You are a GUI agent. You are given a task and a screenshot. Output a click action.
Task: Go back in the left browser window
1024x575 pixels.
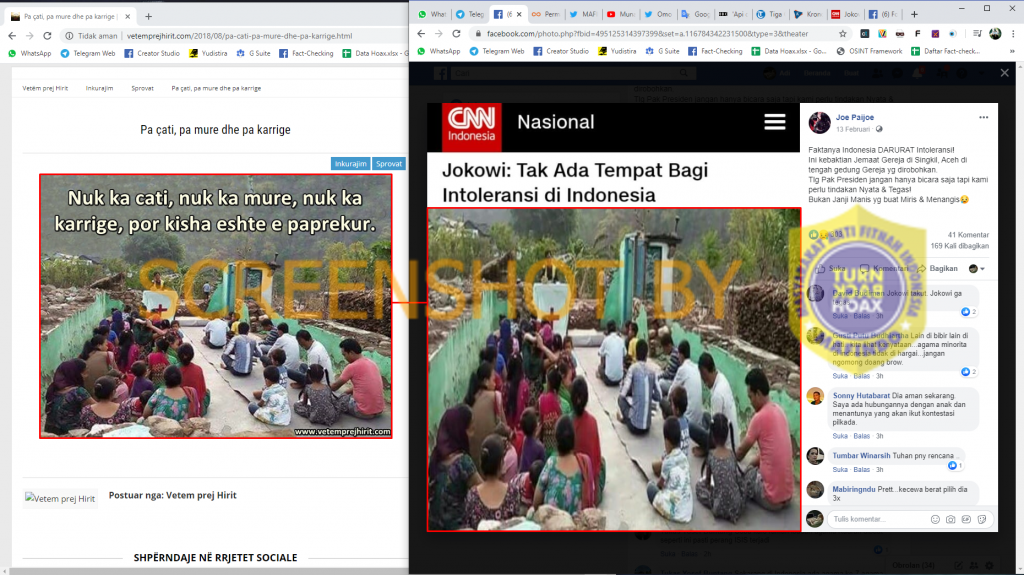click(12, 36)
